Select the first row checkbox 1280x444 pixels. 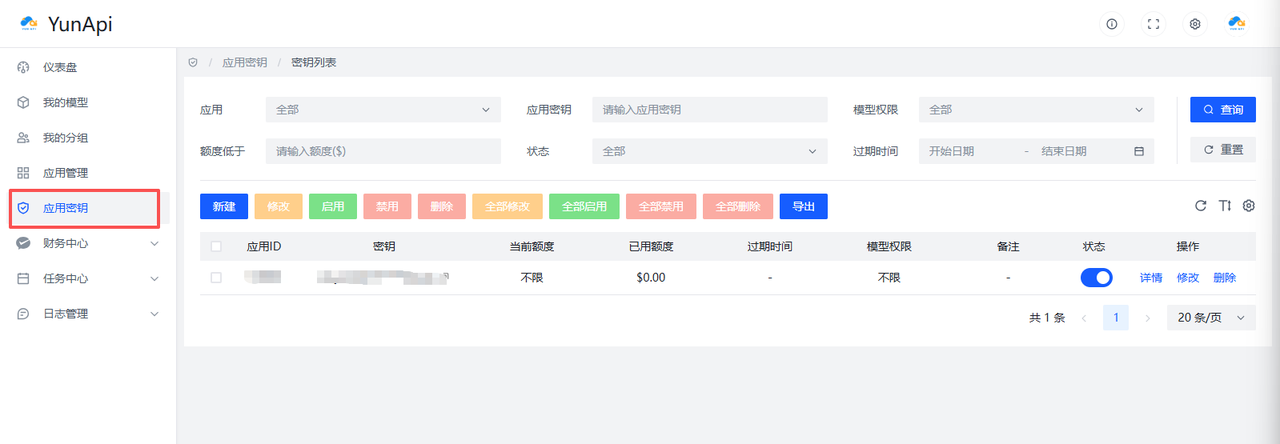[216, 278]
